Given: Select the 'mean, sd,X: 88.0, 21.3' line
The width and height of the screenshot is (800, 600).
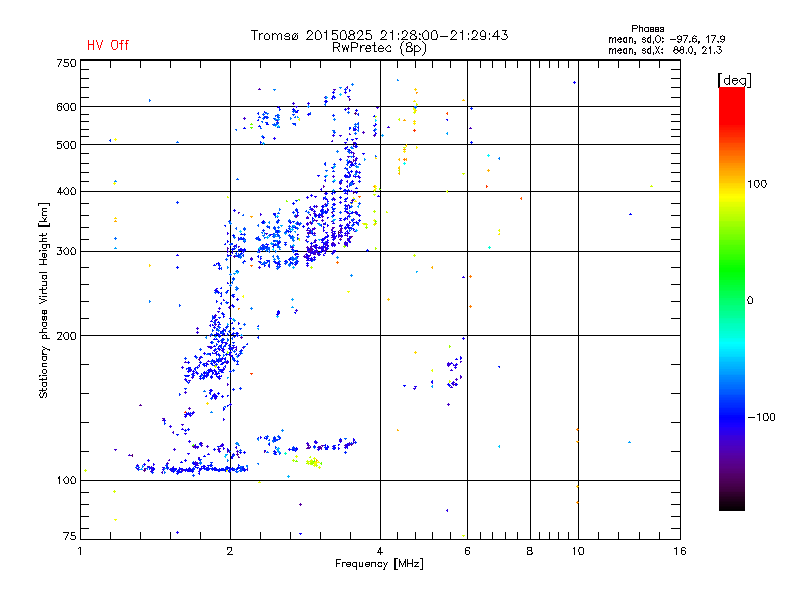Looking at the screenshot, I should click(x=665, y=50).
